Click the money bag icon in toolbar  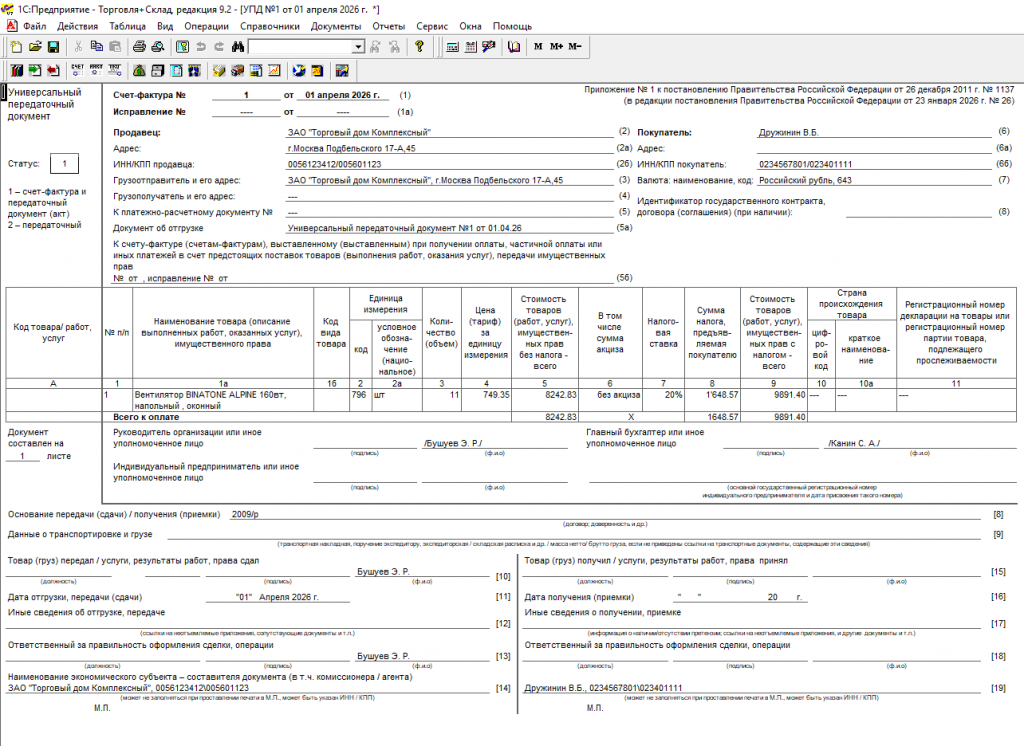139,71
